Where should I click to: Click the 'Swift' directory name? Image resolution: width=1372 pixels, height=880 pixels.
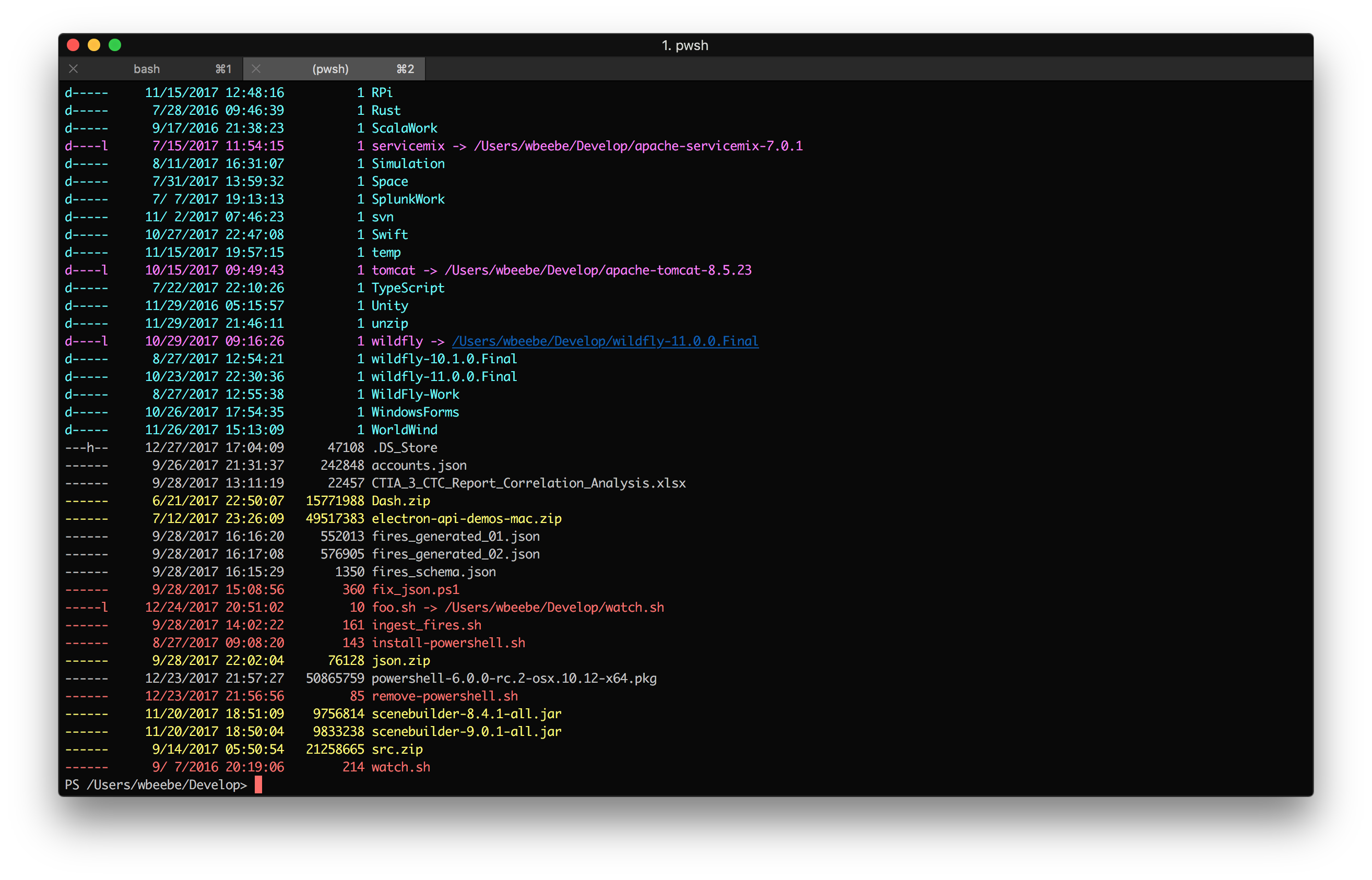(x=389, y=234)
